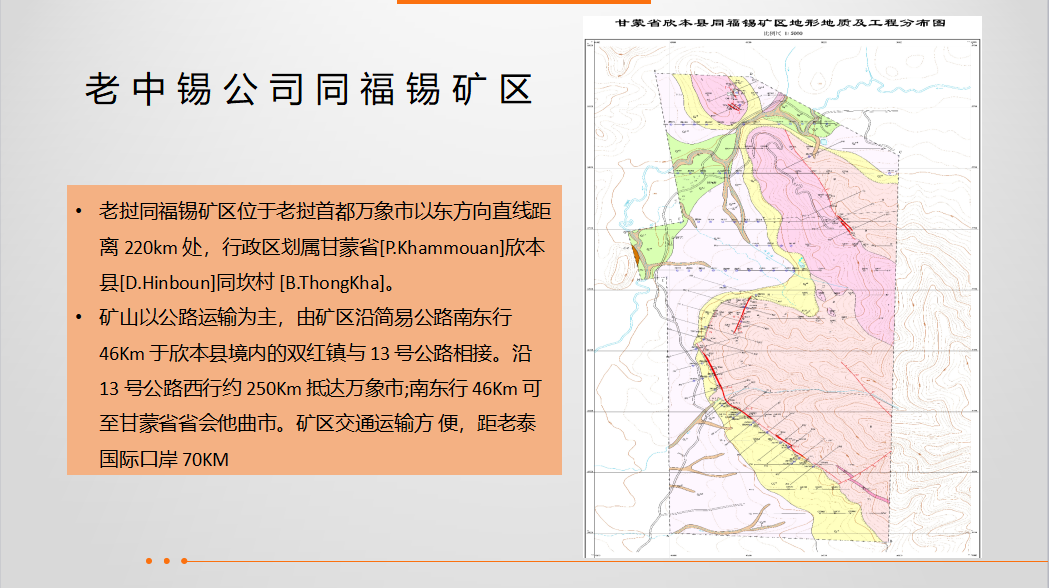Click the middle orange dot at bottom left
1049x588 pixels.
pyautogui.click(x=167, y=561)
